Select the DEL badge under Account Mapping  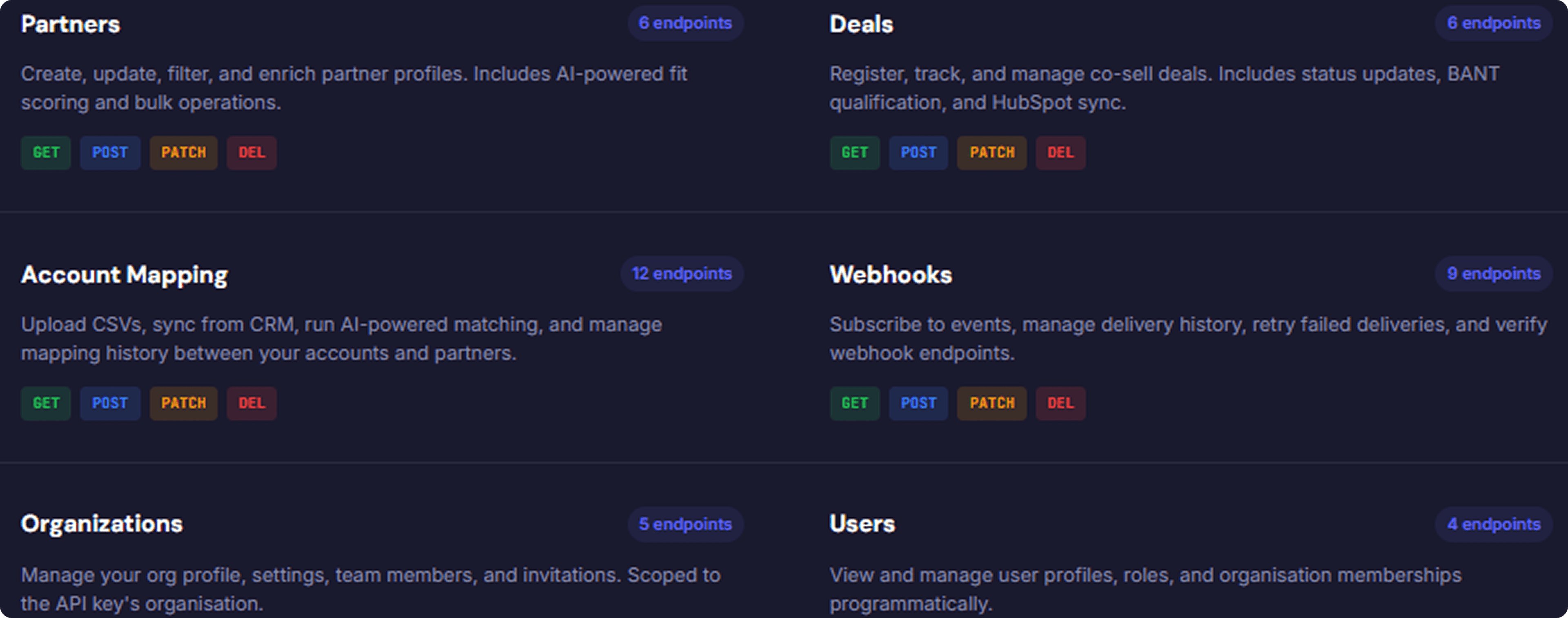pos(252,404)
